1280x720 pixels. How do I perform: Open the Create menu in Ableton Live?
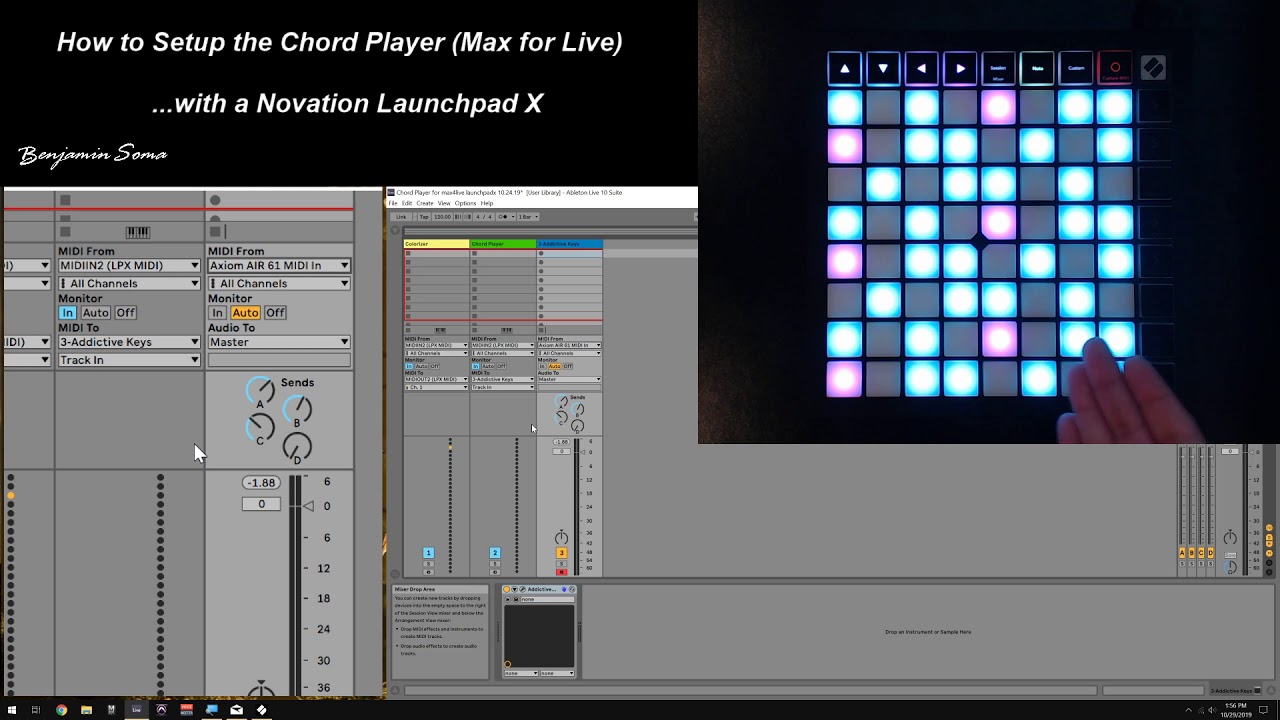click(425, 203)
